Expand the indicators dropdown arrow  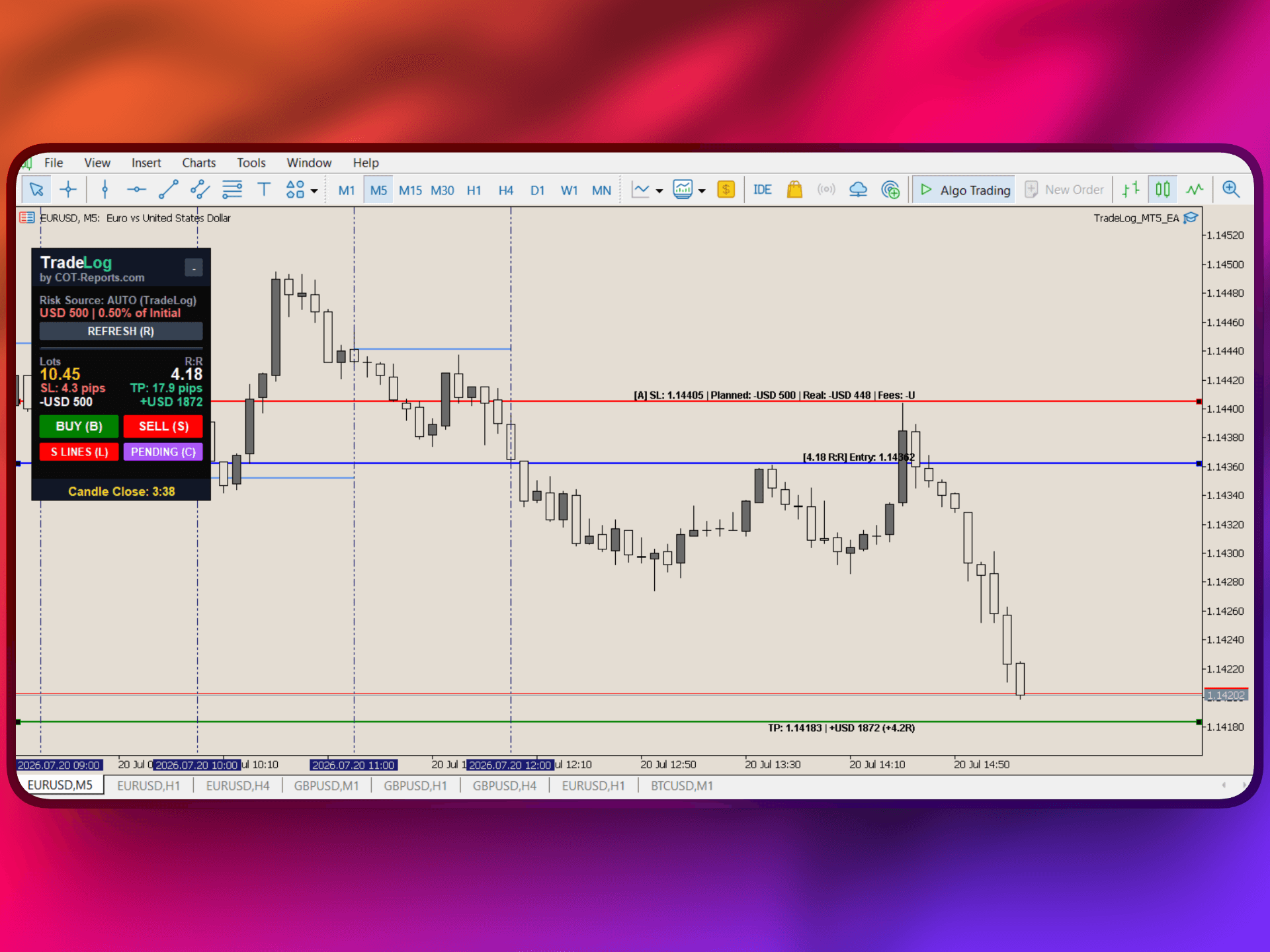702,191
